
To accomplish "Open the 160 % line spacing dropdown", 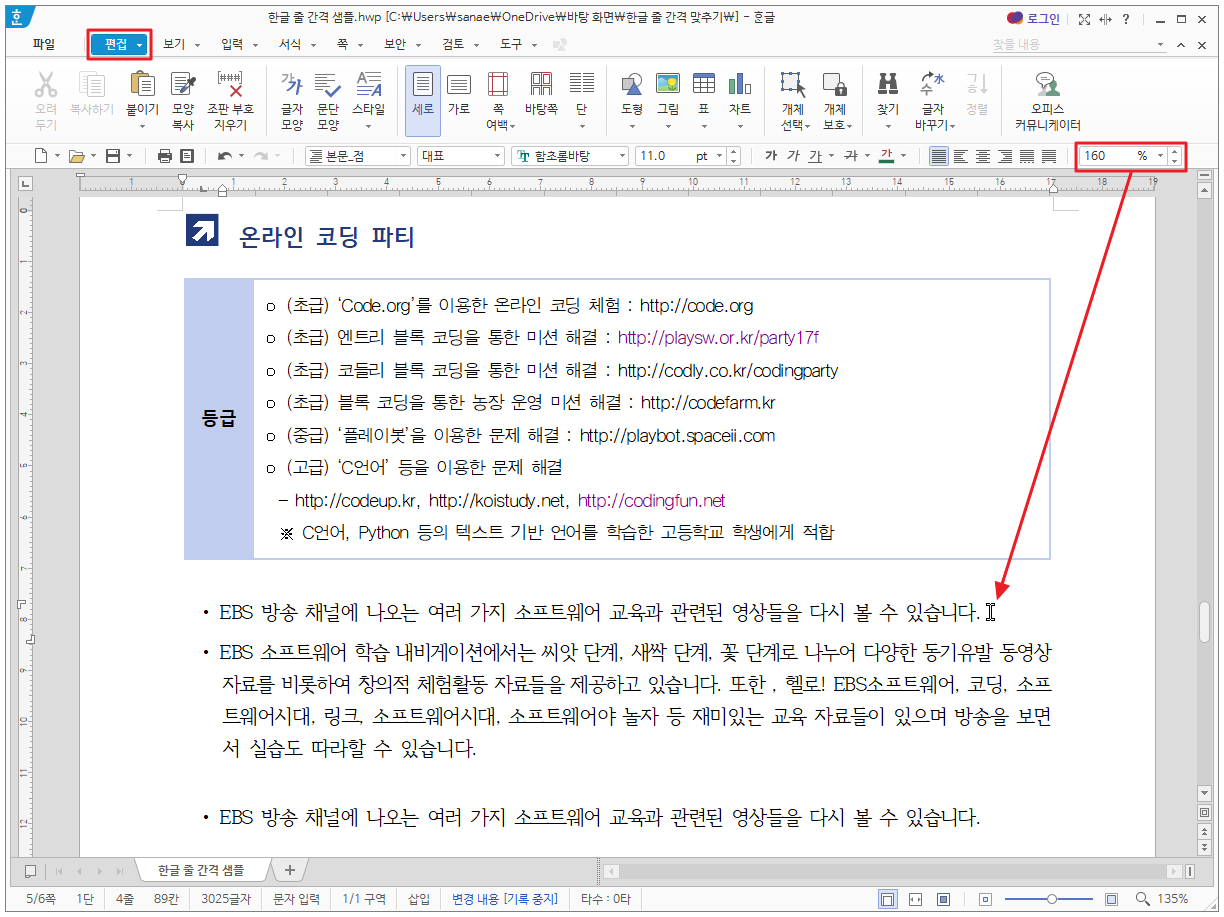I will tap(1160, 156).
